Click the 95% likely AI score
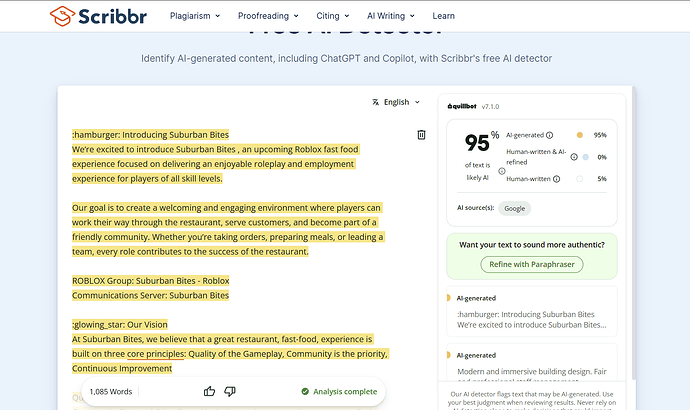This screenshot has width=690, height=410. click(x=481, y=142)
